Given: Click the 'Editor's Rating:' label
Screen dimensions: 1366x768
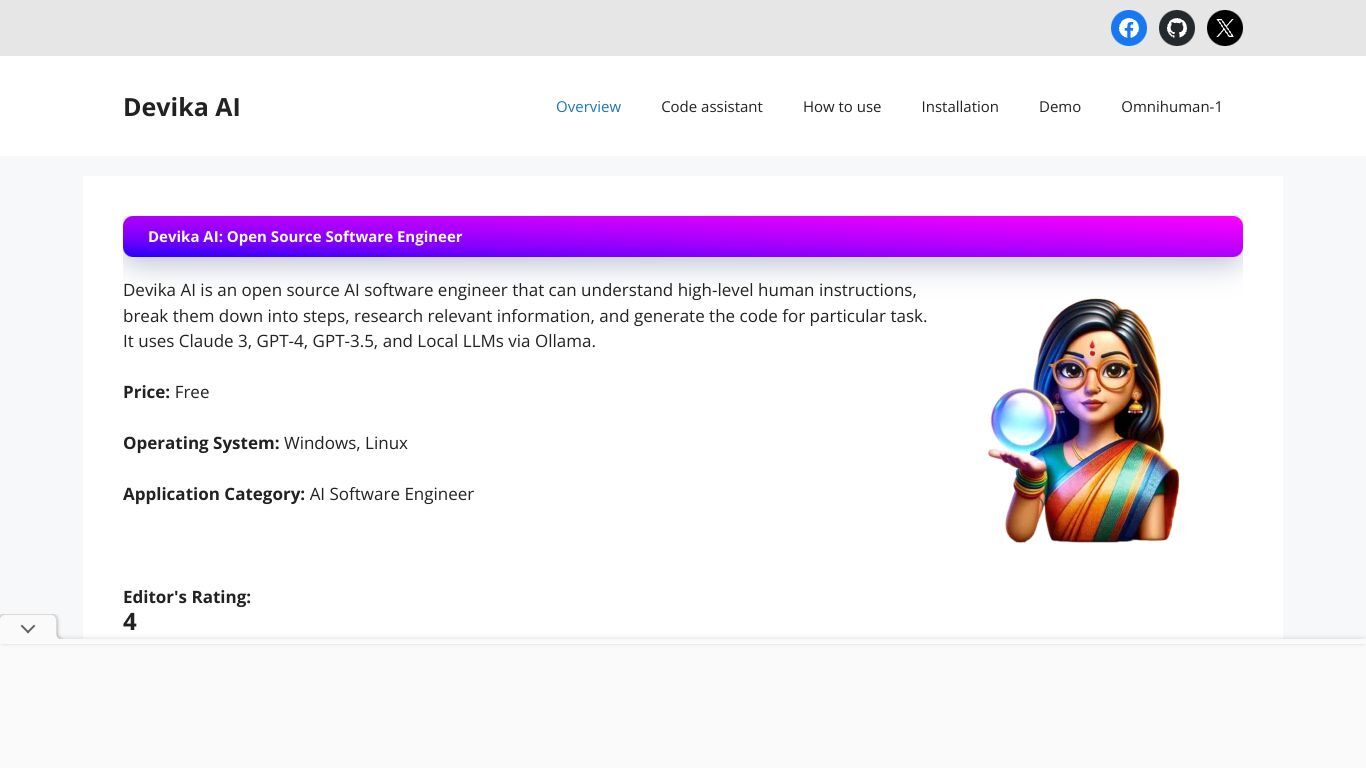Looking at the screenshot, I should coord(187,597).
